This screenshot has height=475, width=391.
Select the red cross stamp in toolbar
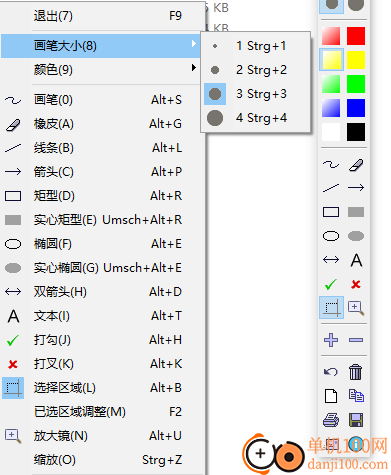click(356, 284)
